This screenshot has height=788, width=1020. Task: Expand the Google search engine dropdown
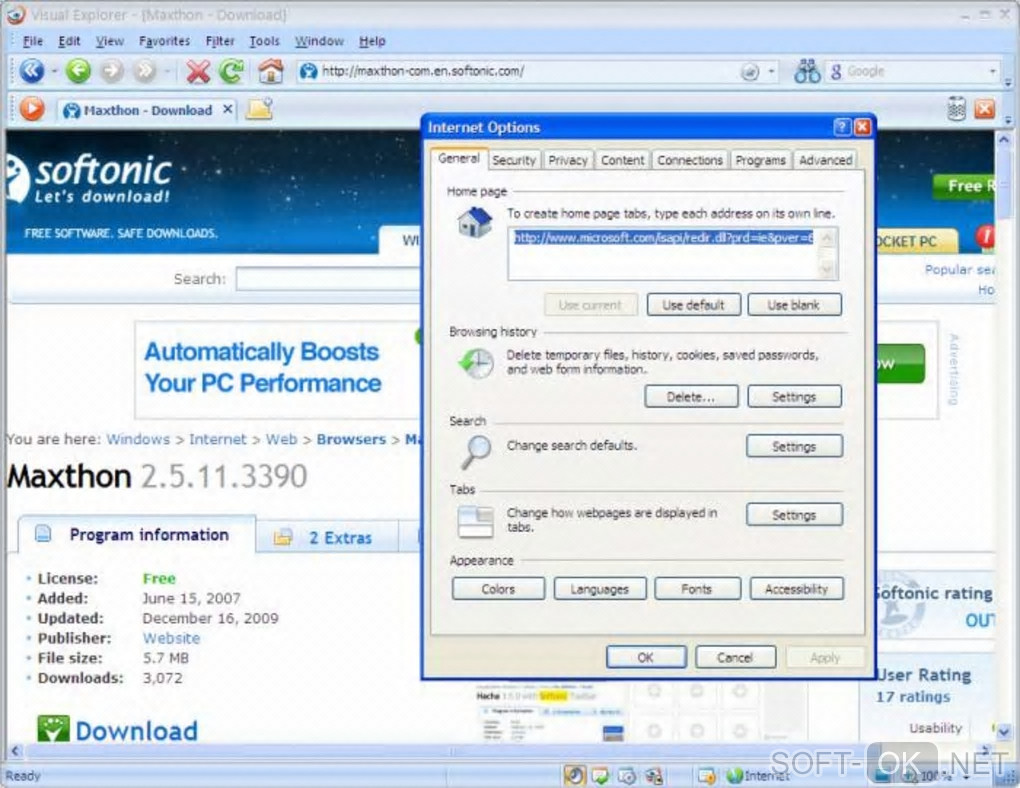(993, 72)
